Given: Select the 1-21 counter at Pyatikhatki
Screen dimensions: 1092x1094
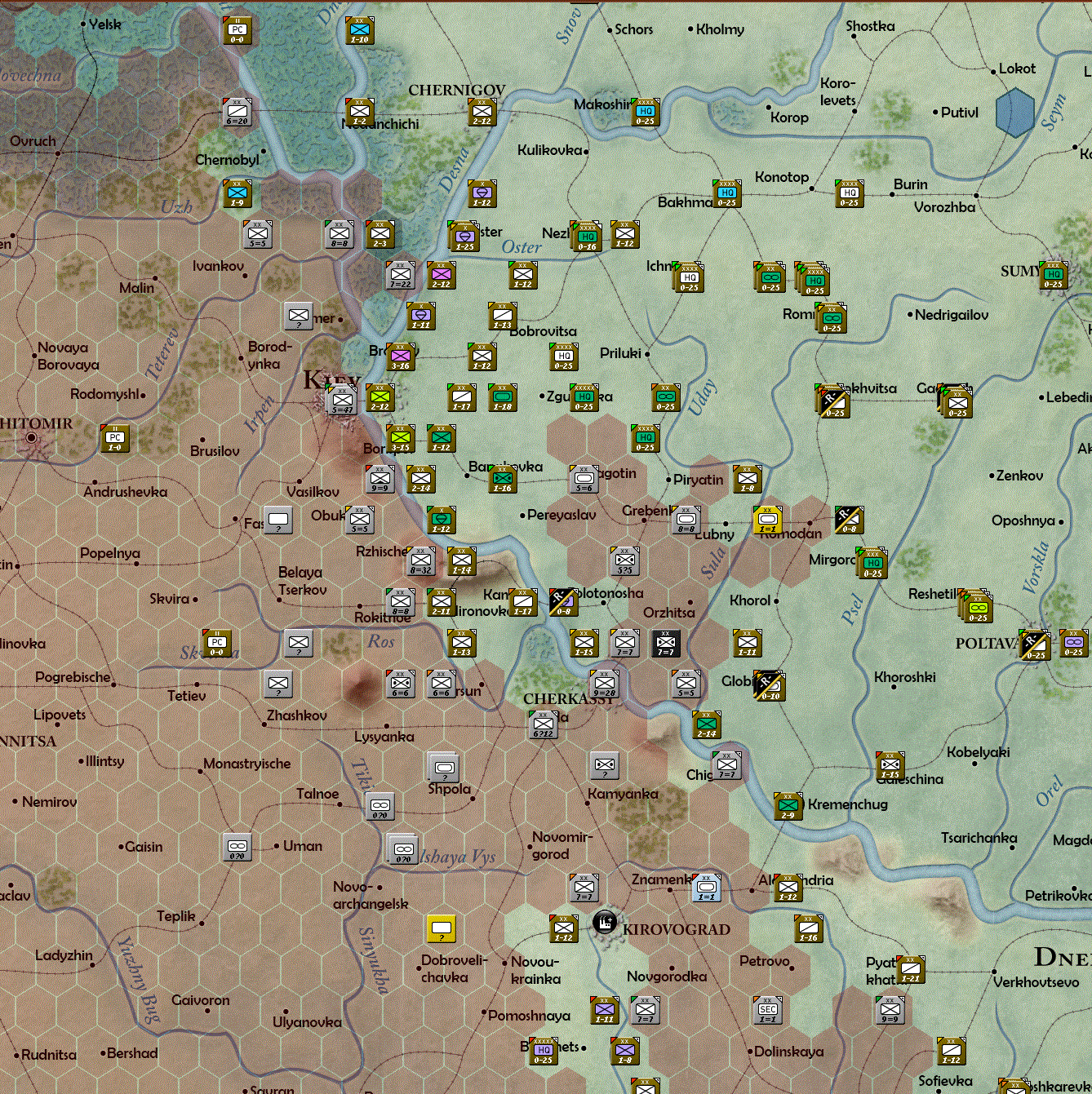Looking at the screenshot, I should (x=911, y=968).
